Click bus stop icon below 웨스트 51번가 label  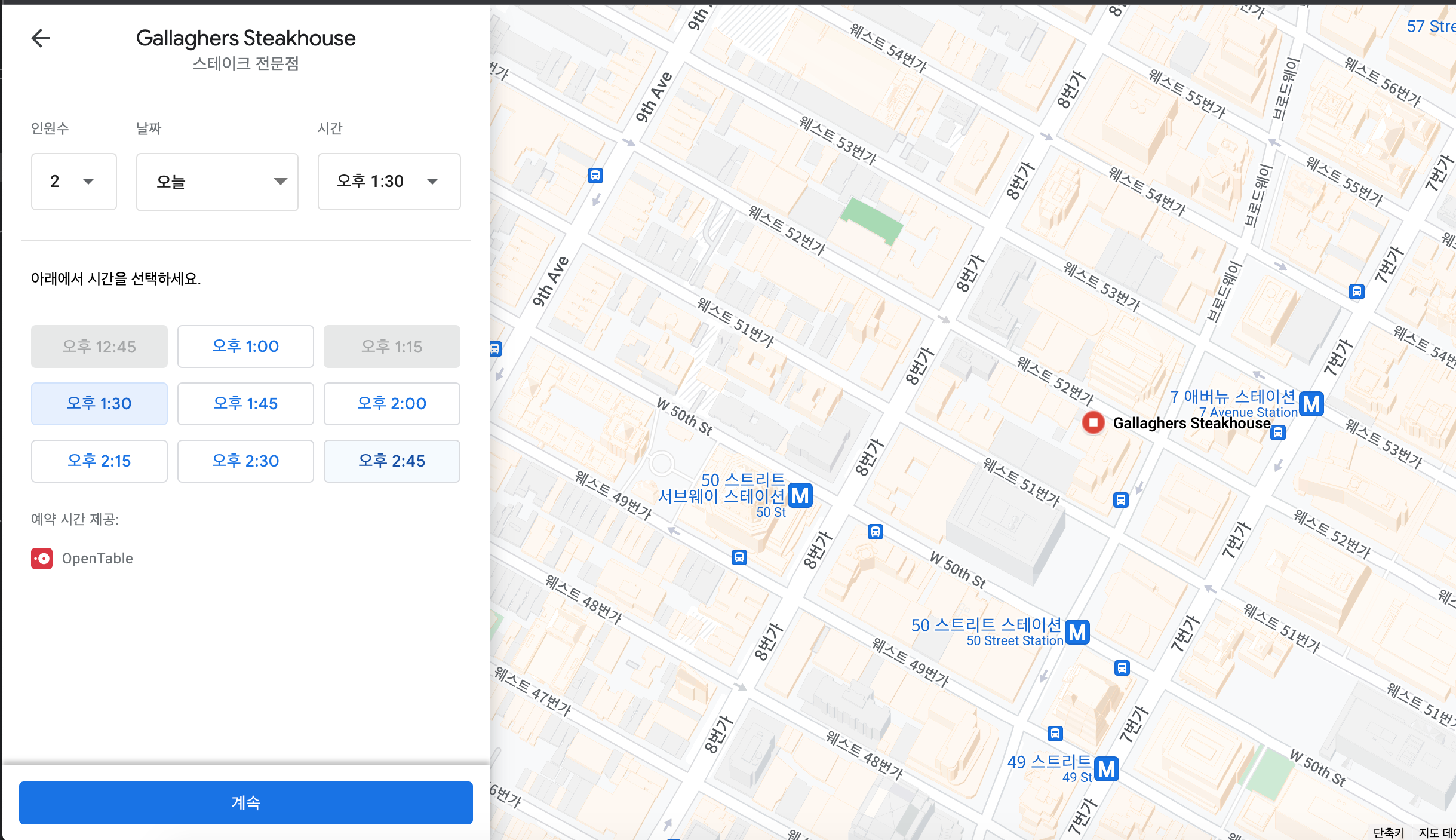pos(1120,500)
